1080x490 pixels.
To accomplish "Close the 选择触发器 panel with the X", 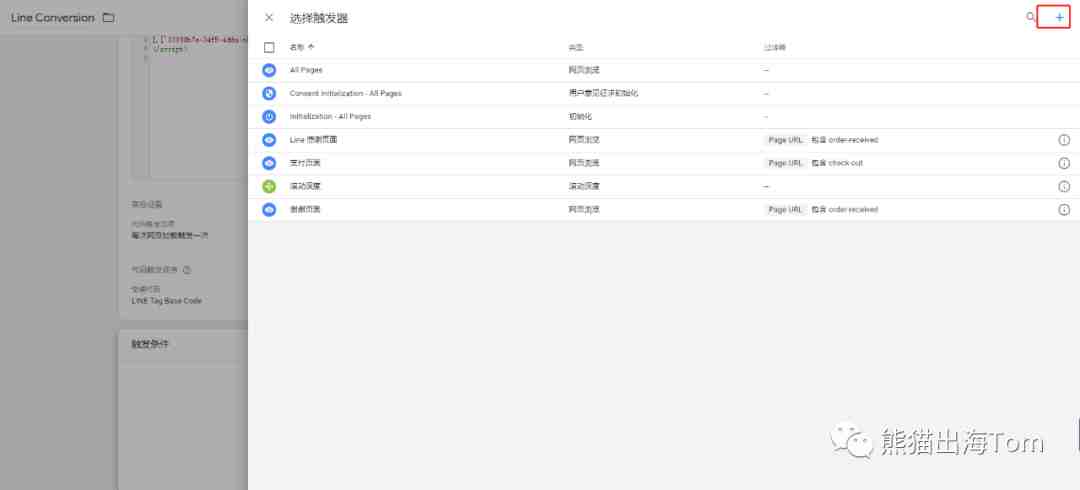I will pos(269,18).
